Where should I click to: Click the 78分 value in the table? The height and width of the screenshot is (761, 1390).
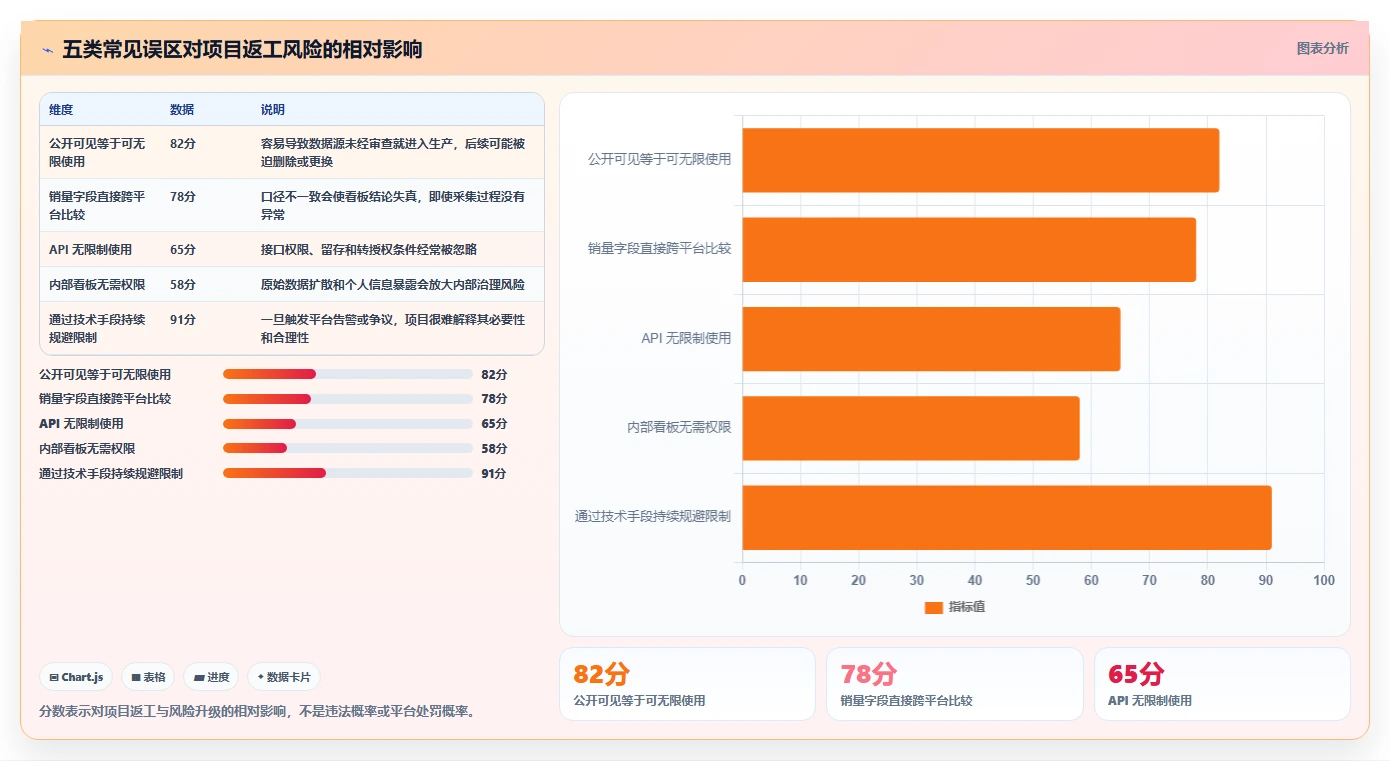[x=183, y=197]
